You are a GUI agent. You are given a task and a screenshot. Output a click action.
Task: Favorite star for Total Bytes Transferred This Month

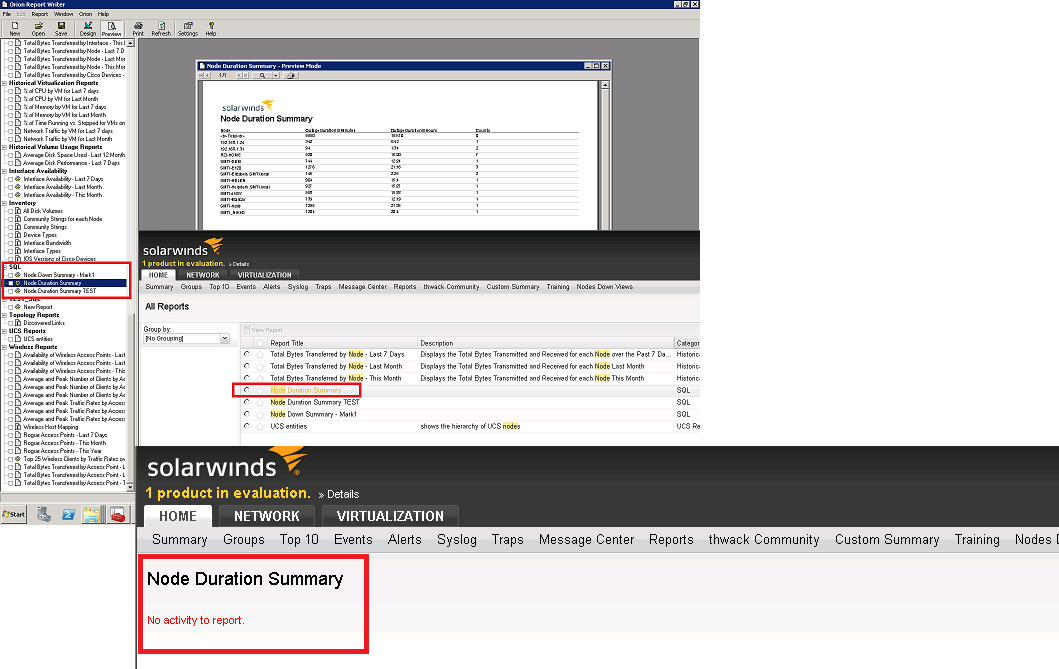(x=260, y=379)
